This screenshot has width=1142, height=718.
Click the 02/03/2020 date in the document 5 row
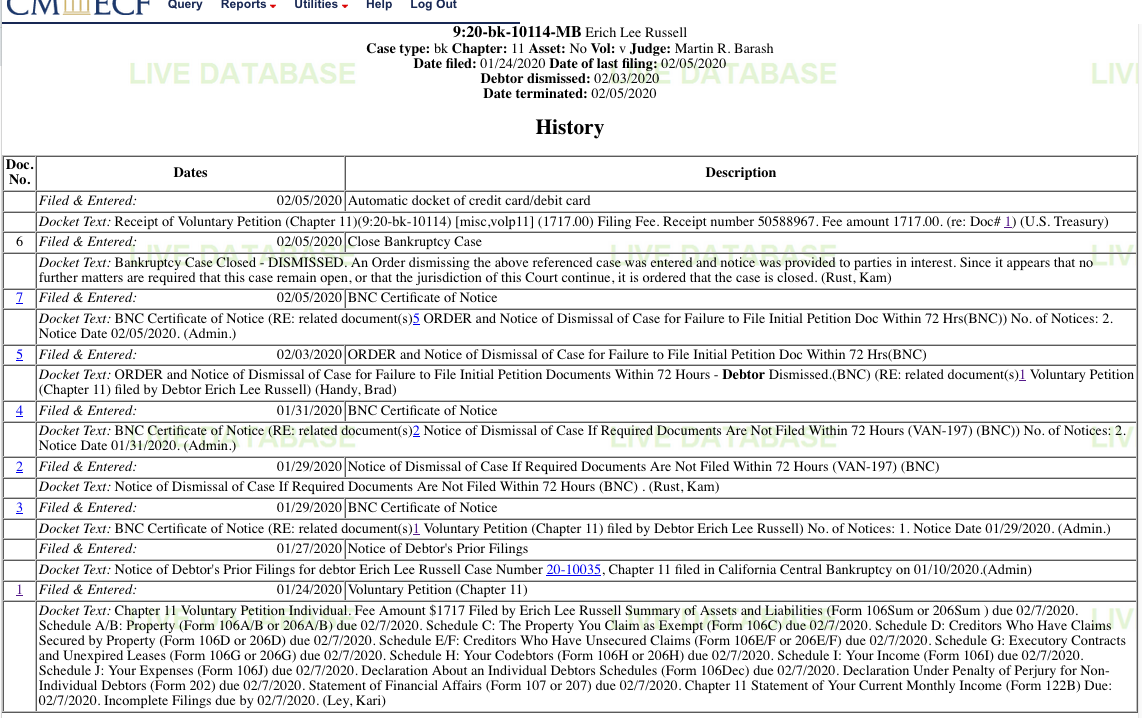click(x=309, y=355)
